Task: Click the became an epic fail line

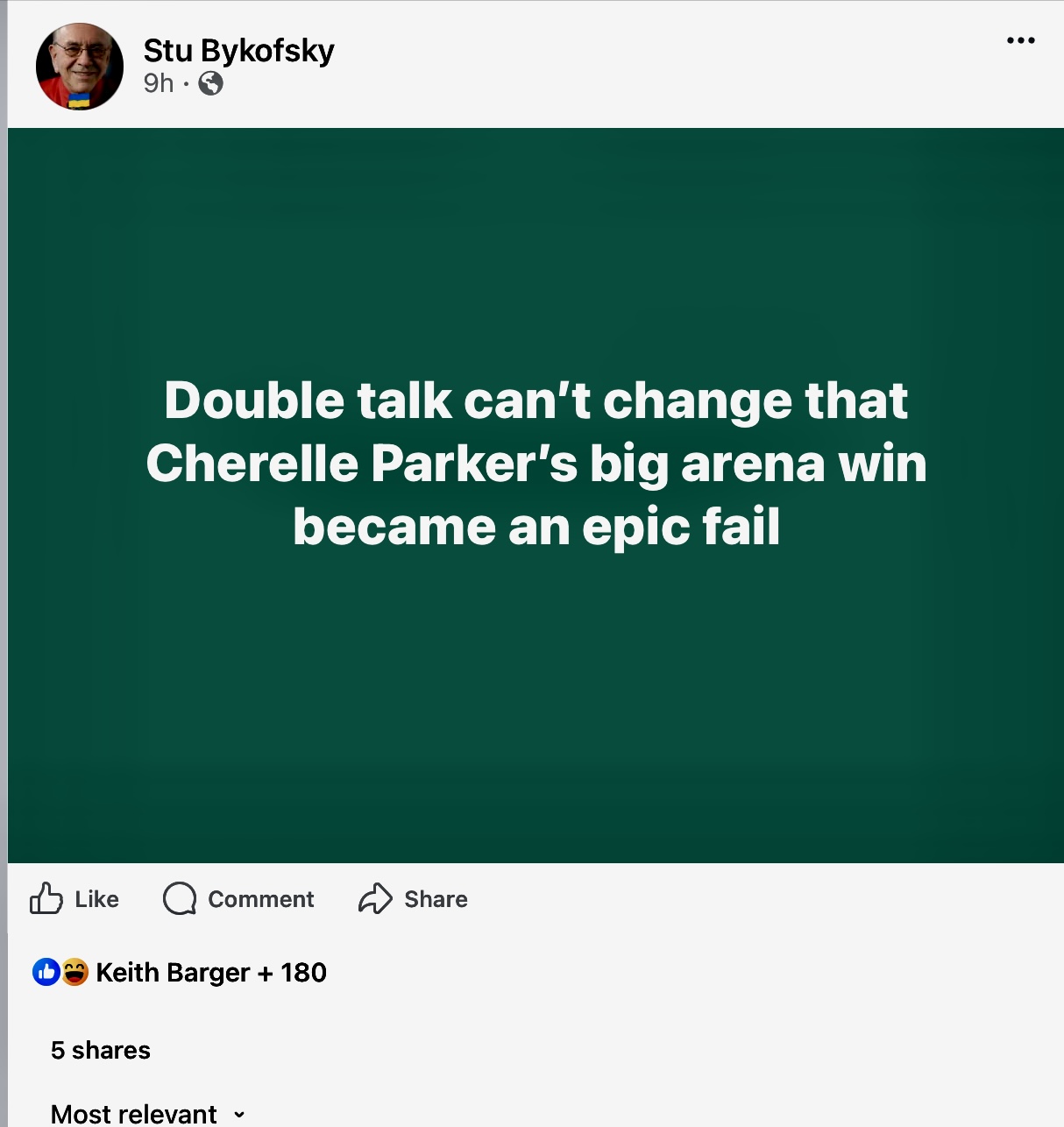Action: tap(536, 527)
